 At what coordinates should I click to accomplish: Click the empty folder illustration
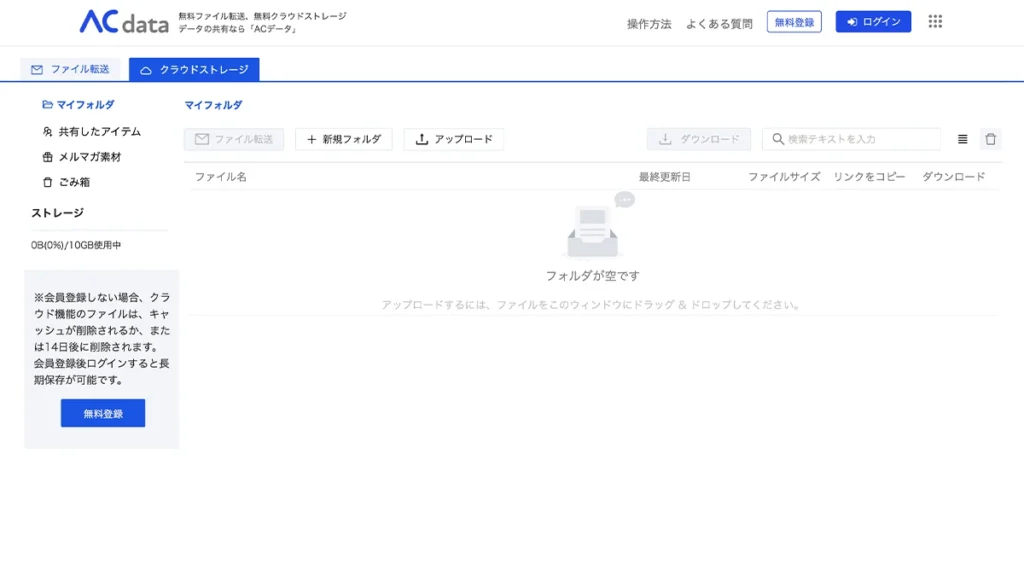pyautogui.click(x=598, y=225)
